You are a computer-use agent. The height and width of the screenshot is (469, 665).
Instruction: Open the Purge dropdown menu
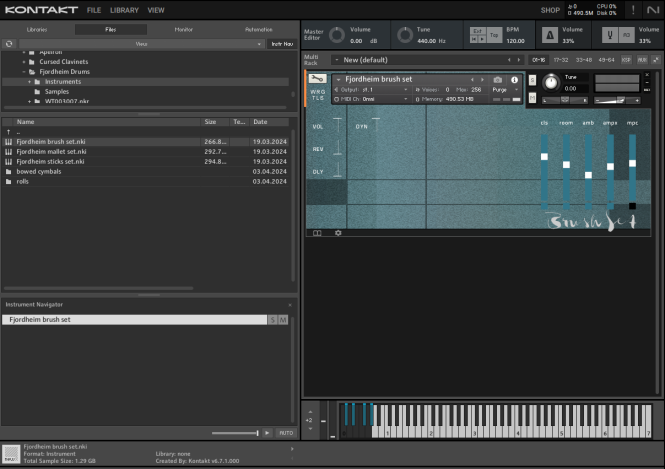(506, 89)
